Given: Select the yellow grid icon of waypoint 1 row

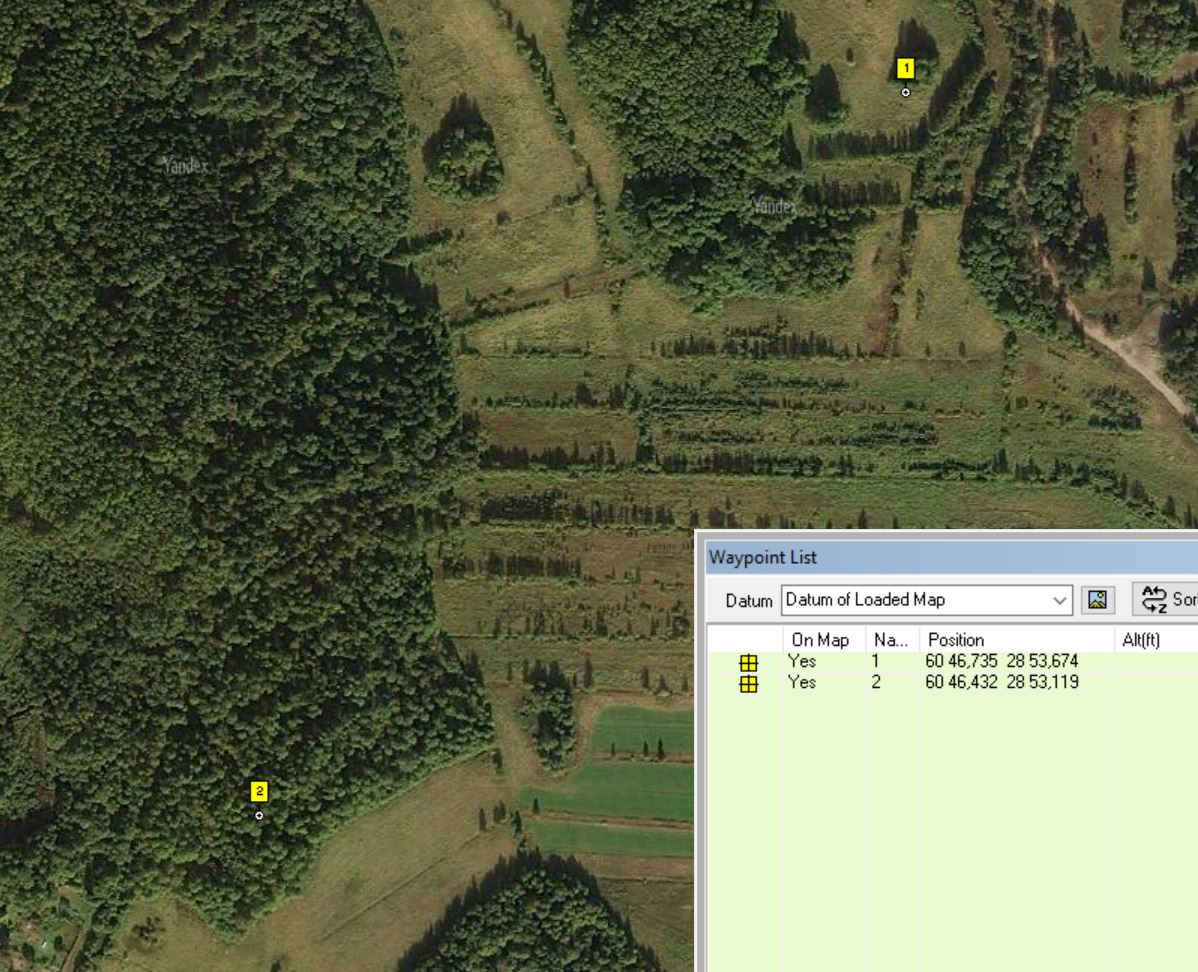Looking at the screenshot, I should [x=748, y=662].
